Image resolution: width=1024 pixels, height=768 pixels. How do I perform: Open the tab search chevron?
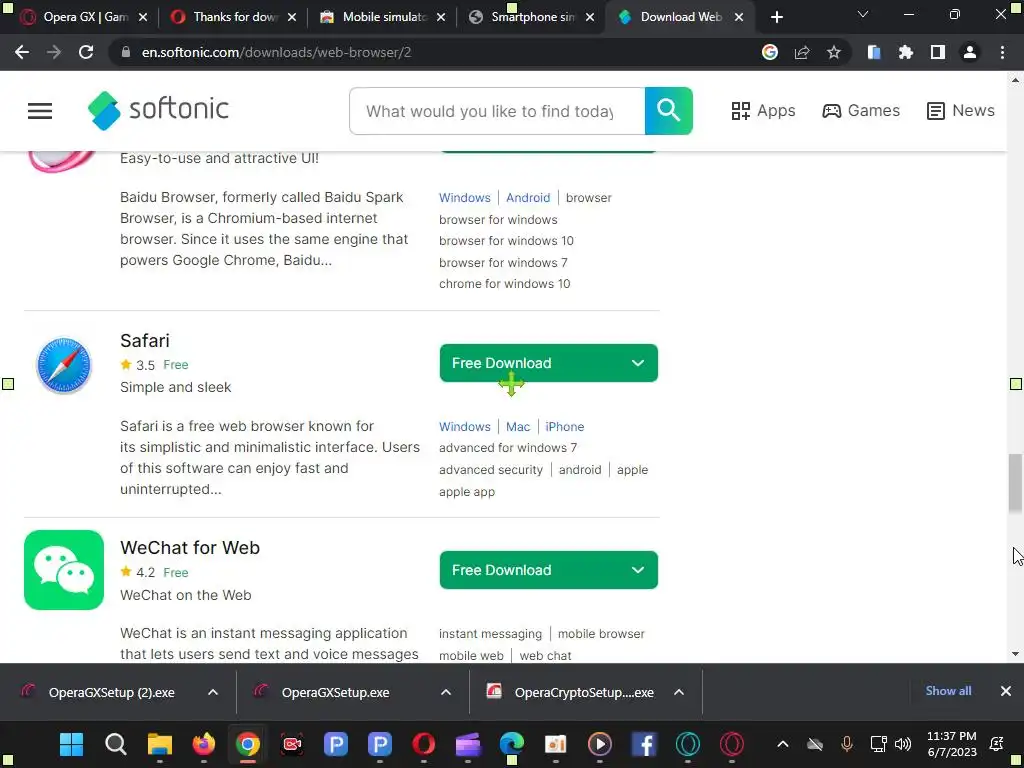tap(863, 14)
